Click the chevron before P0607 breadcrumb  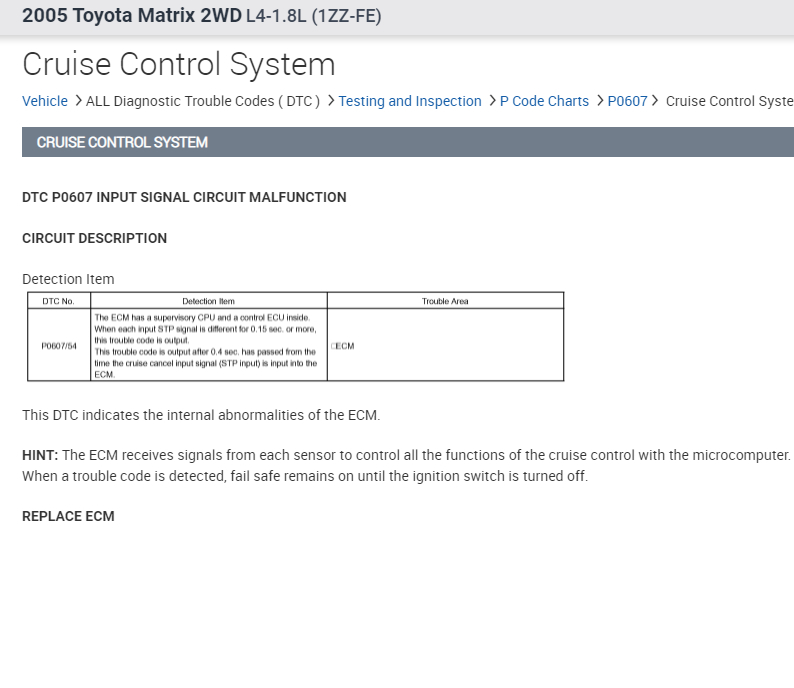point(600,101)
